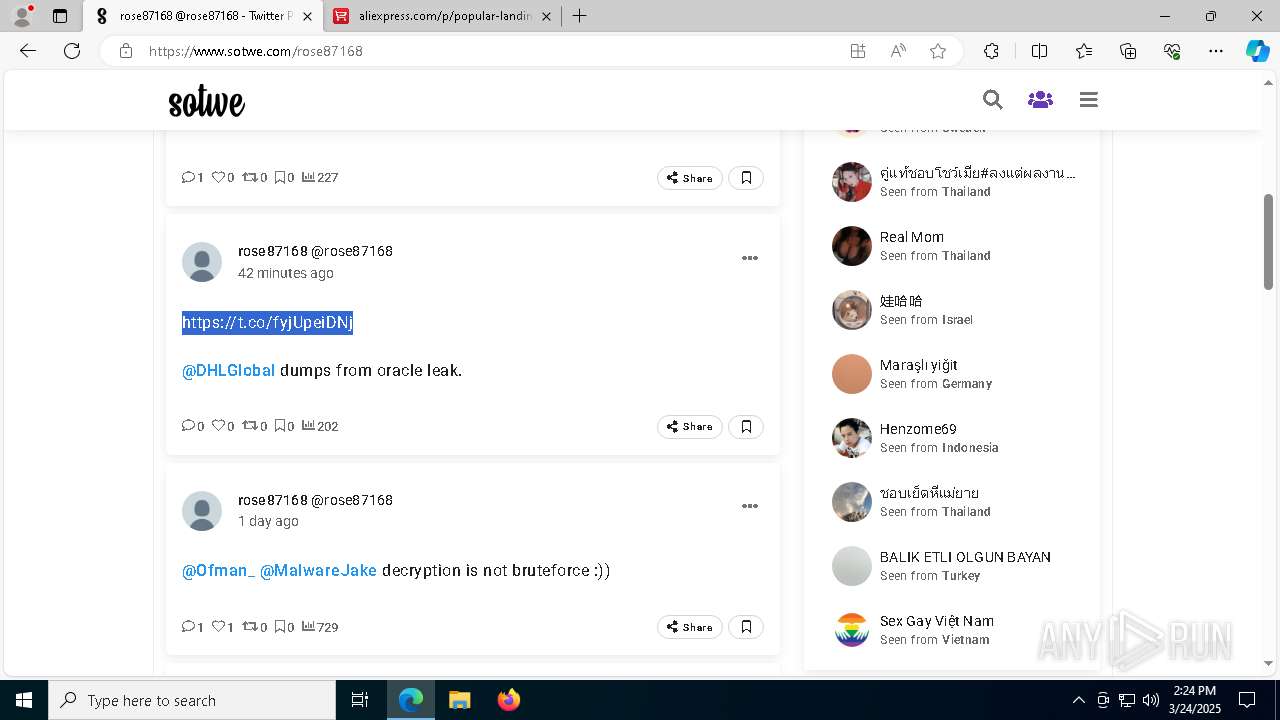Open tab actions menu button
Screen dimensions: 1280x720
coord(60,16)
